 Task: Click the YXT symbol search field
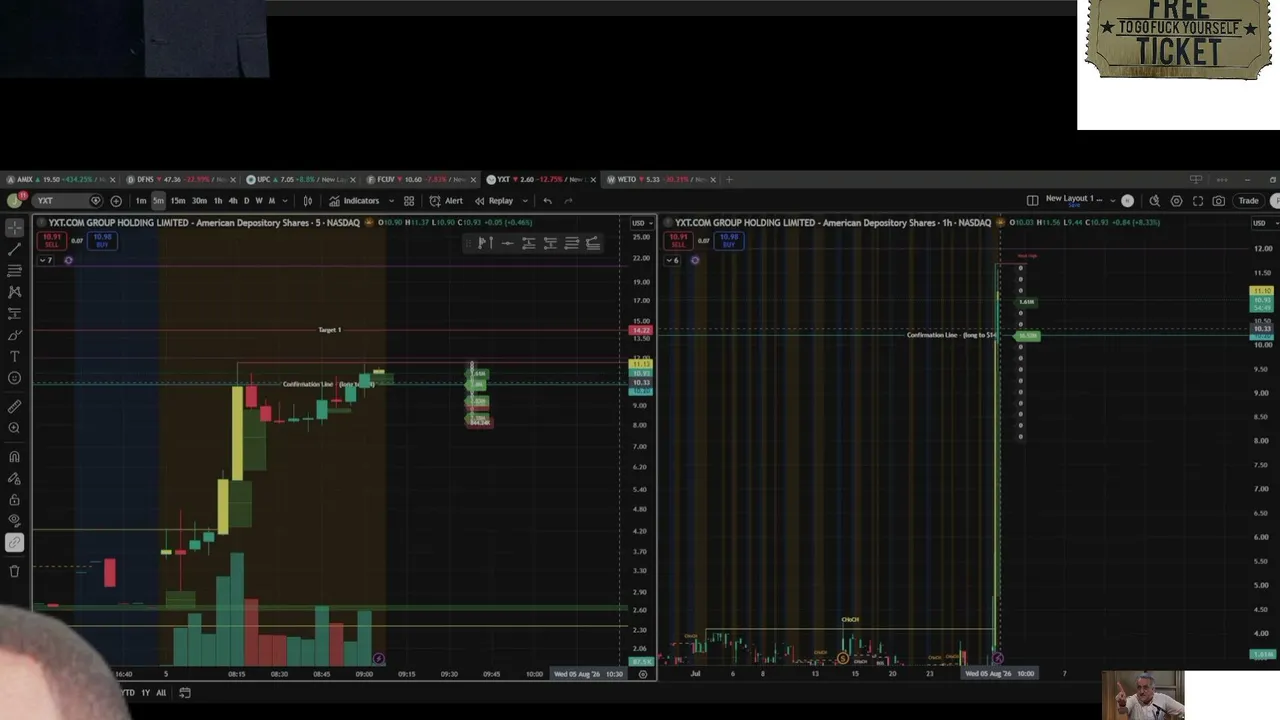[68, 201]
